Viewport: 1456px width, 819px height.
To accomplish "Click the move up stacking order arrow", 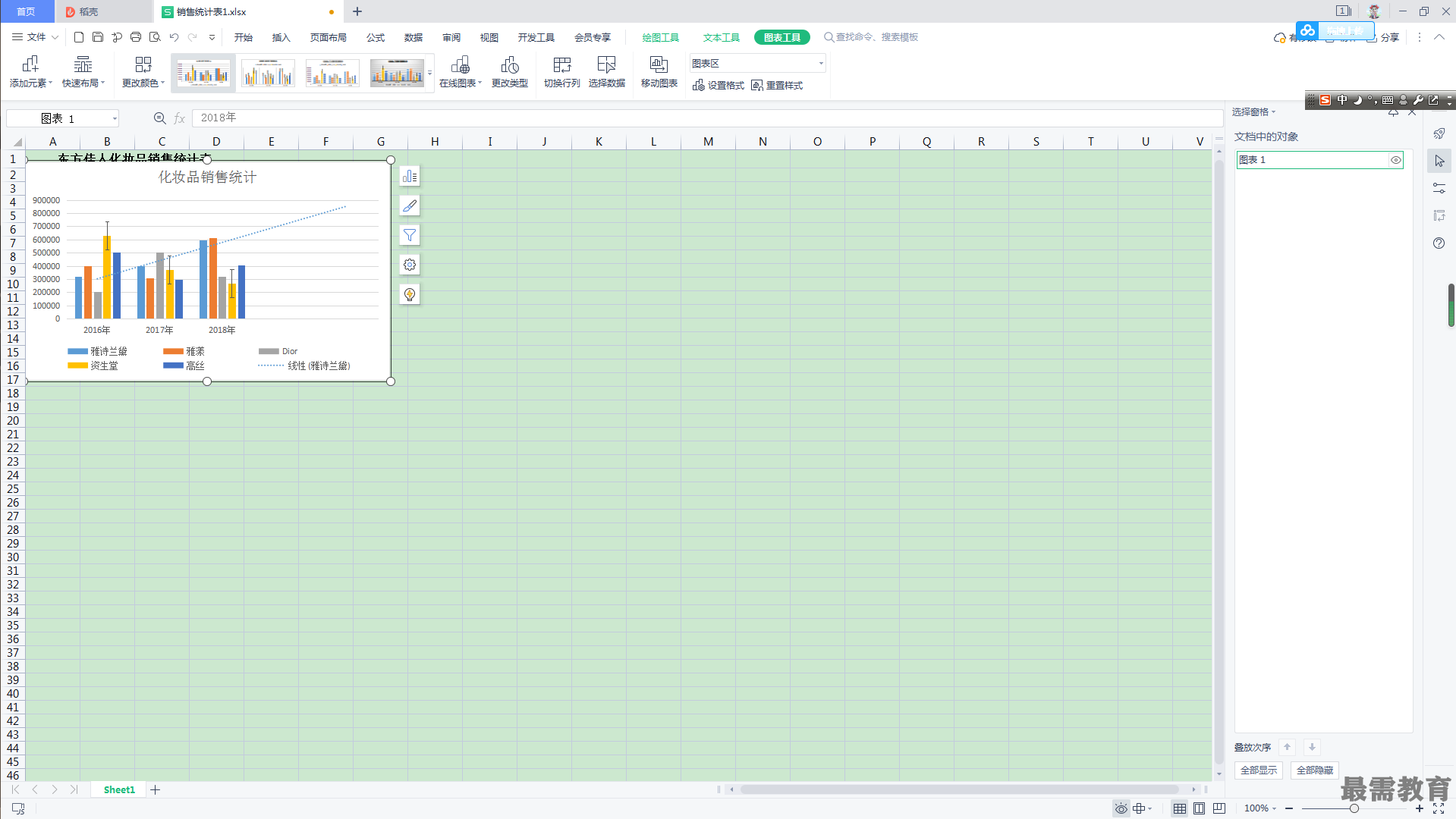I will click(1287, 748).
